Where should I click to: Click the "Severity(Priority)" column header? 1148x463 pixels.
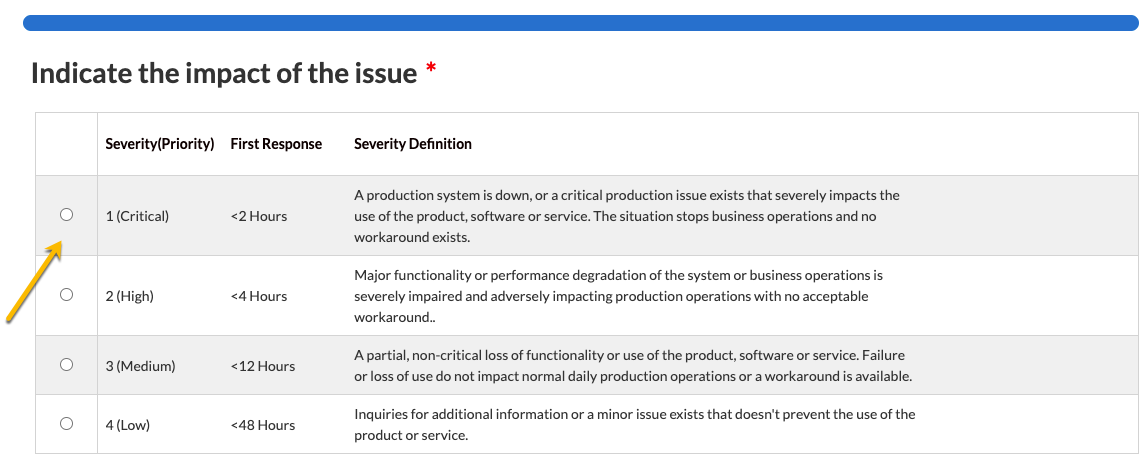(160, 144)
